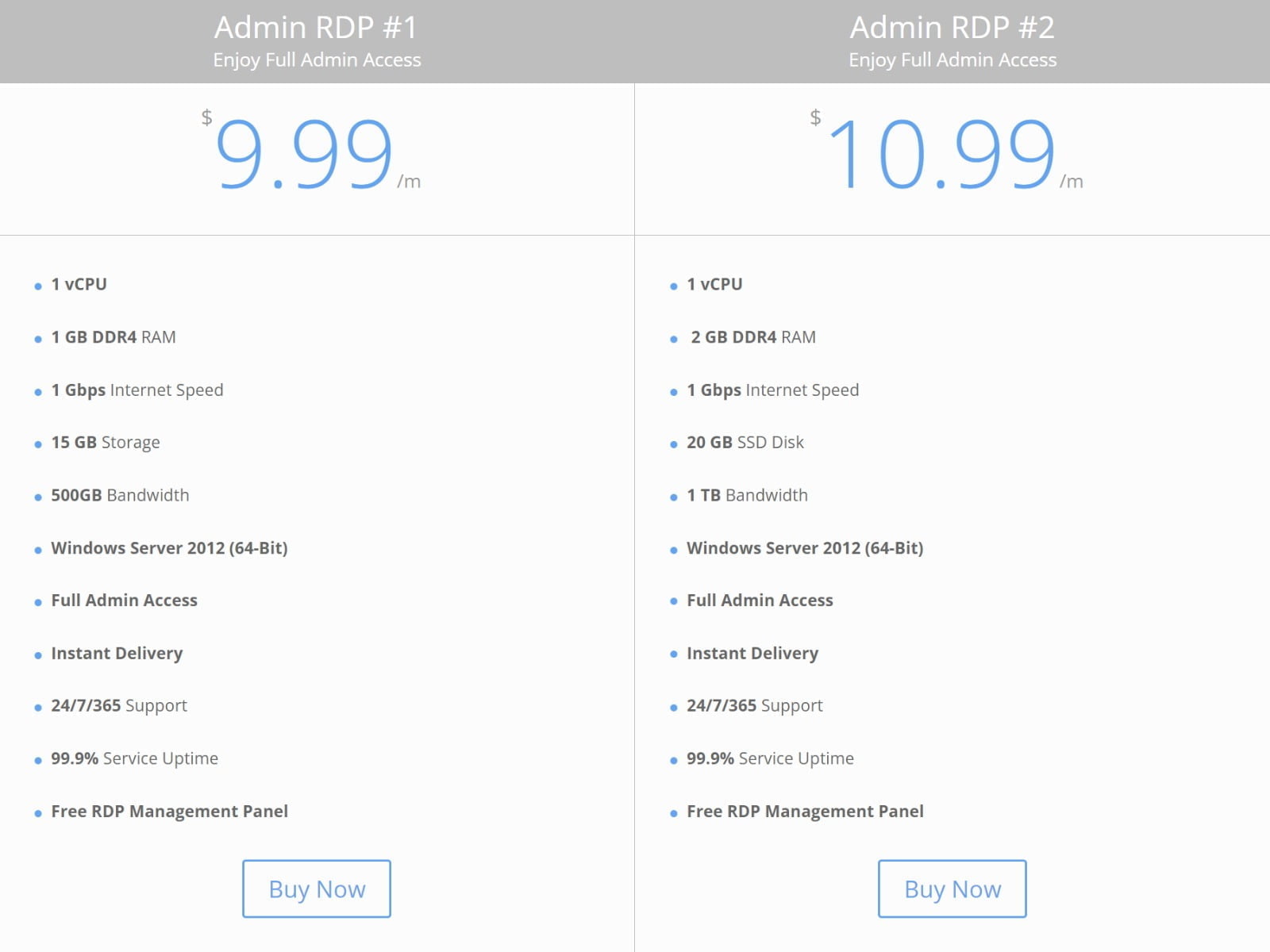Select the 2 GB DDR4 RAM feature
The height and width of the screenshot is (952, 1270).
click(750, 336)
